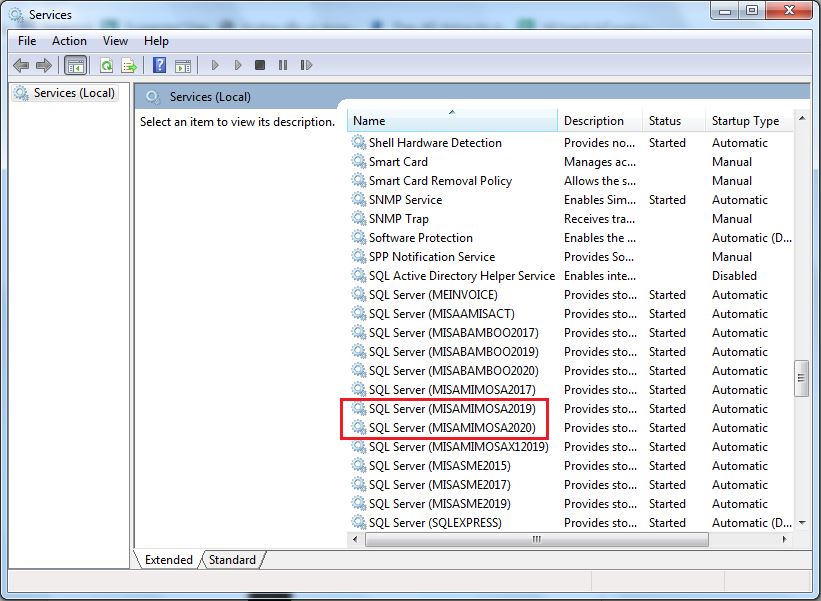Open the Action menu

coord(69,41)
